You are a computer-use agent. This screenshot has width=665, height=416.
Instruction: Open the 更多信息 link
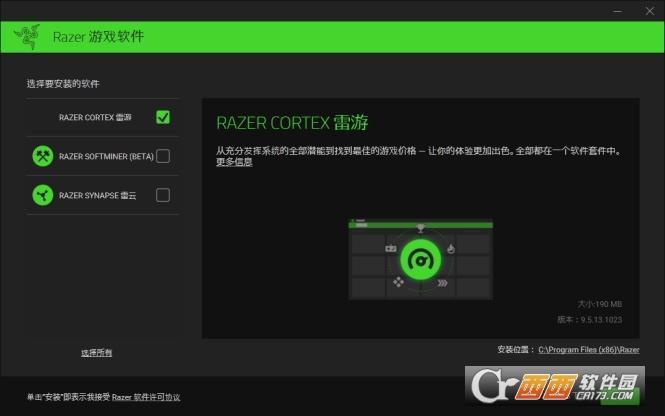click(x=234, y=162)
